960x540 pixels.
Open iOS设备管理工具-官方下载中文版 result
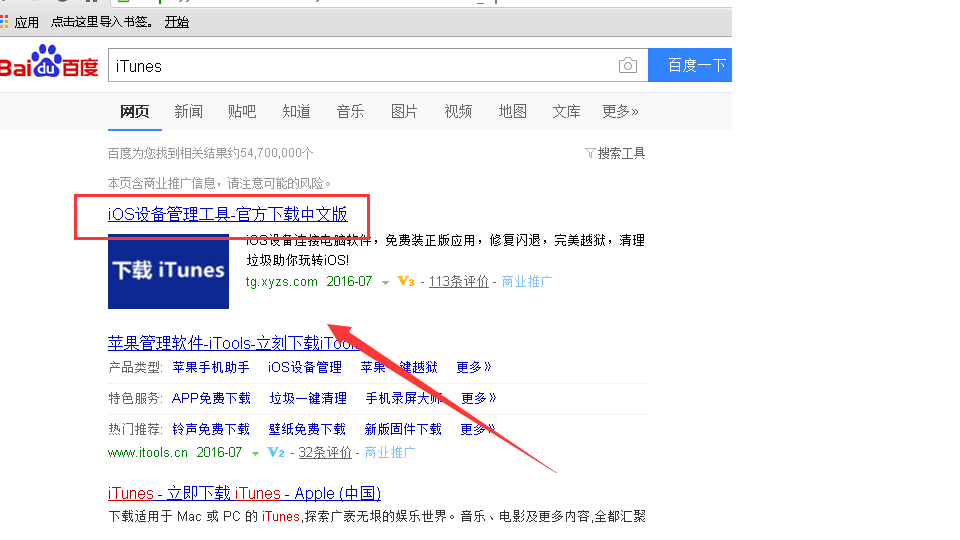[228, 214]
